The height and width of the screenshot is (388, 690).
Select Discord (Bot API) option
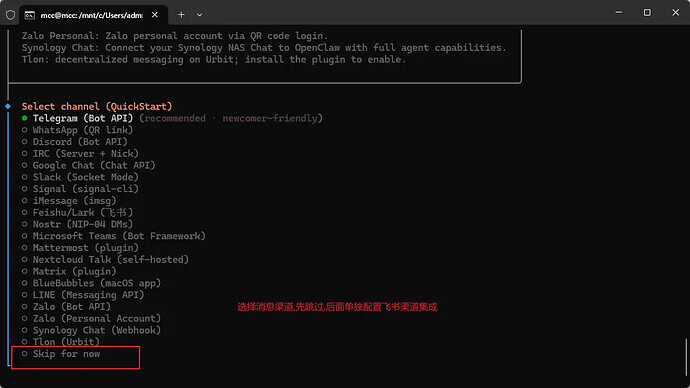coord(74,142)
